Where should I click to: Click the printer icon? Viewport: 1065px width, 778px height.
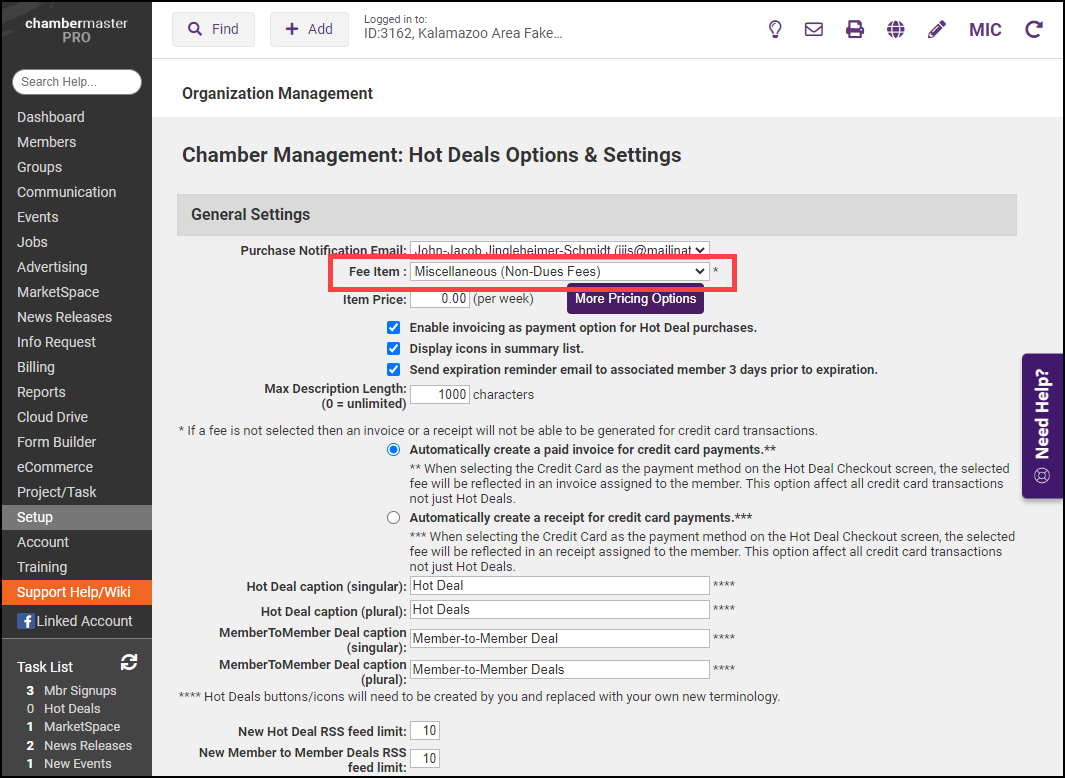855,29
